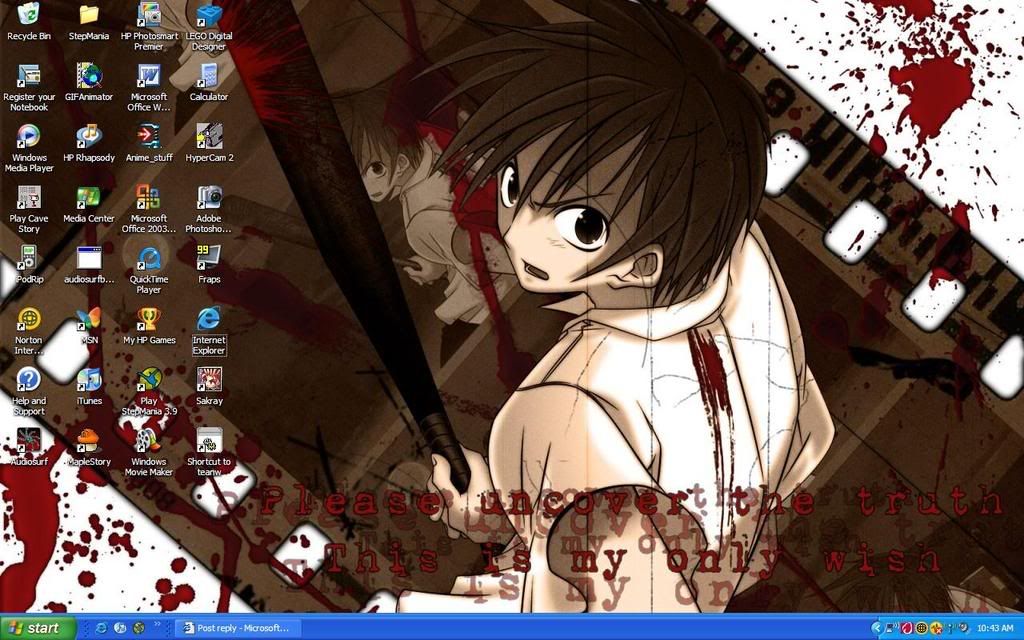
Task: Select the Media Center desktop icon
Action: click(x=89, y=204)
